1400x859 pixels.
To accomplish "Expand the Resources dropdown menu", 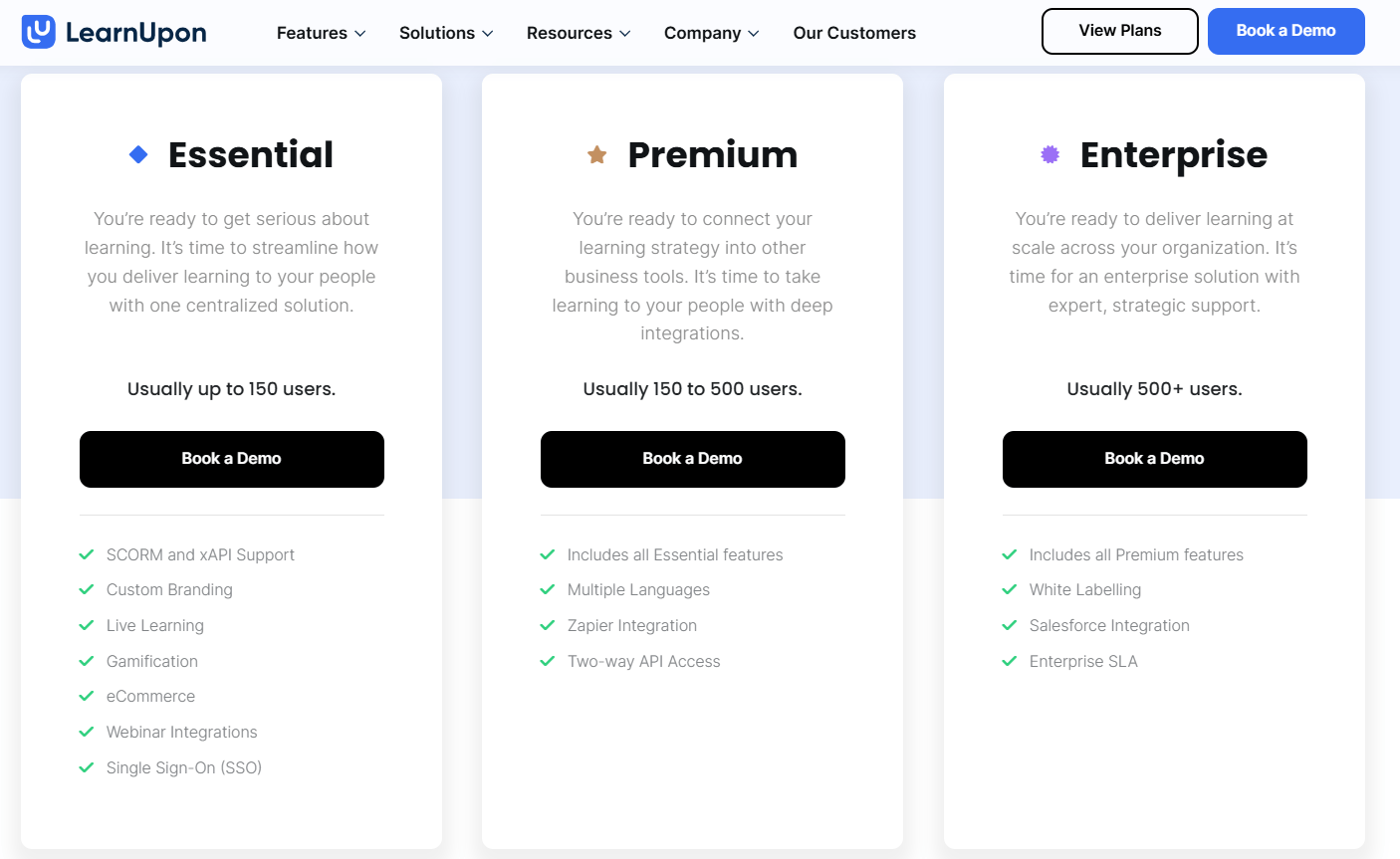I will 578,33.
